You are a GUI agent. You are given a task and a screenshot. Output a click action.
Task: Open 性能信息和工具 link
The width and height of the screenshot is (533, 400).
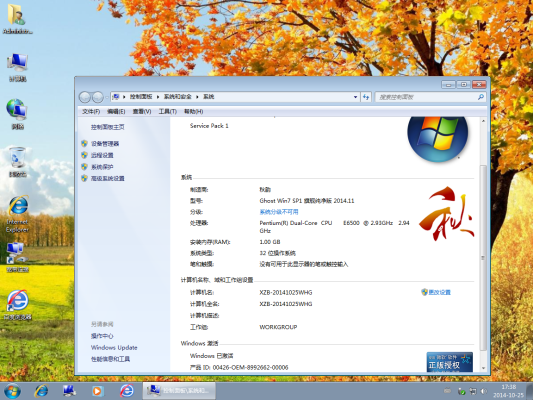pos(110,359)
